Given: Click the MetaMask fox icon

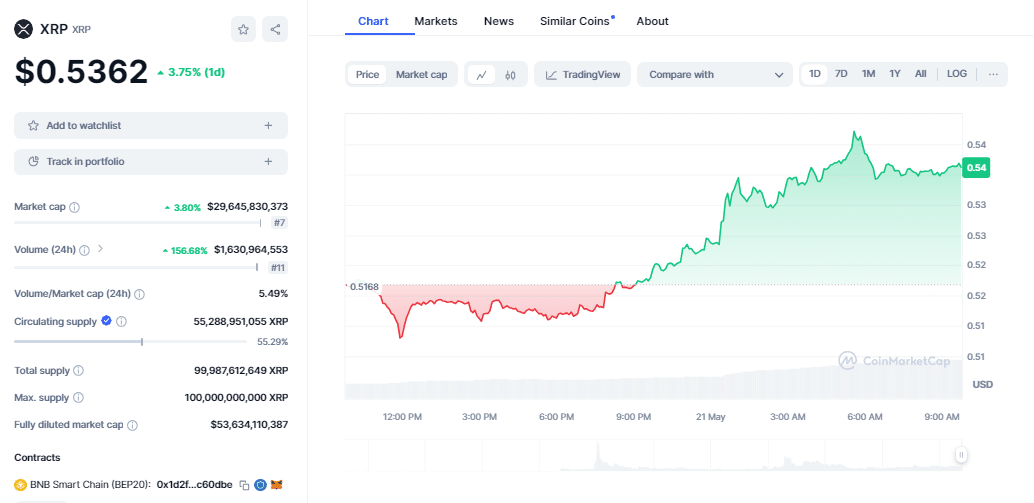Looking at the screenshot, I should point(278,485).
